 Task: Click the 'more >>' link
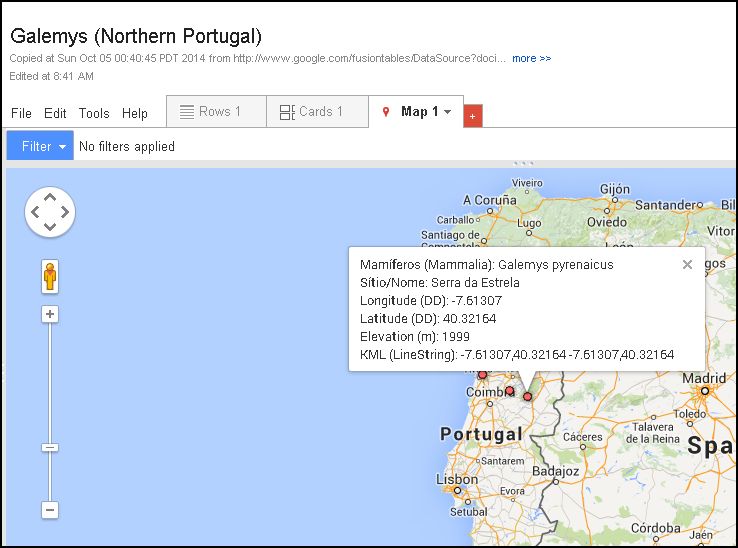point(531,58)
